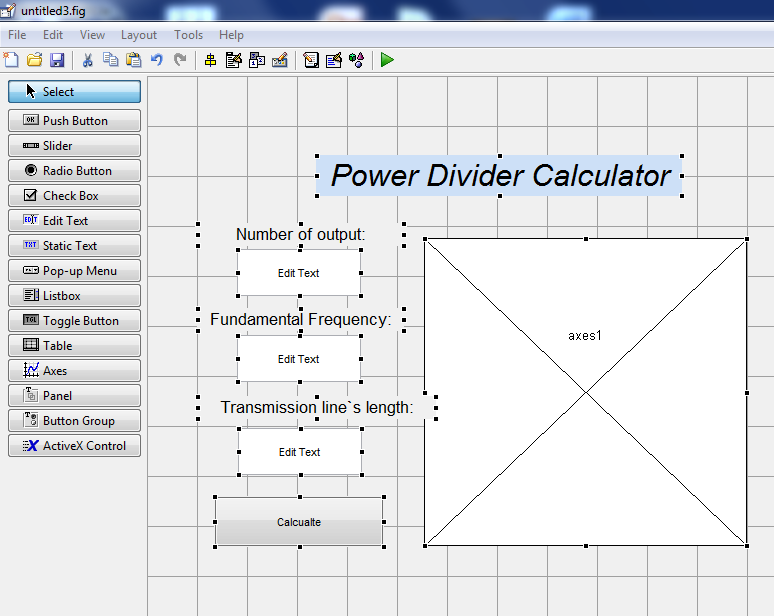The image size is (774, 616).
Task: Pick Pop-up Menu component tool
Action: (x=75, y=270)
